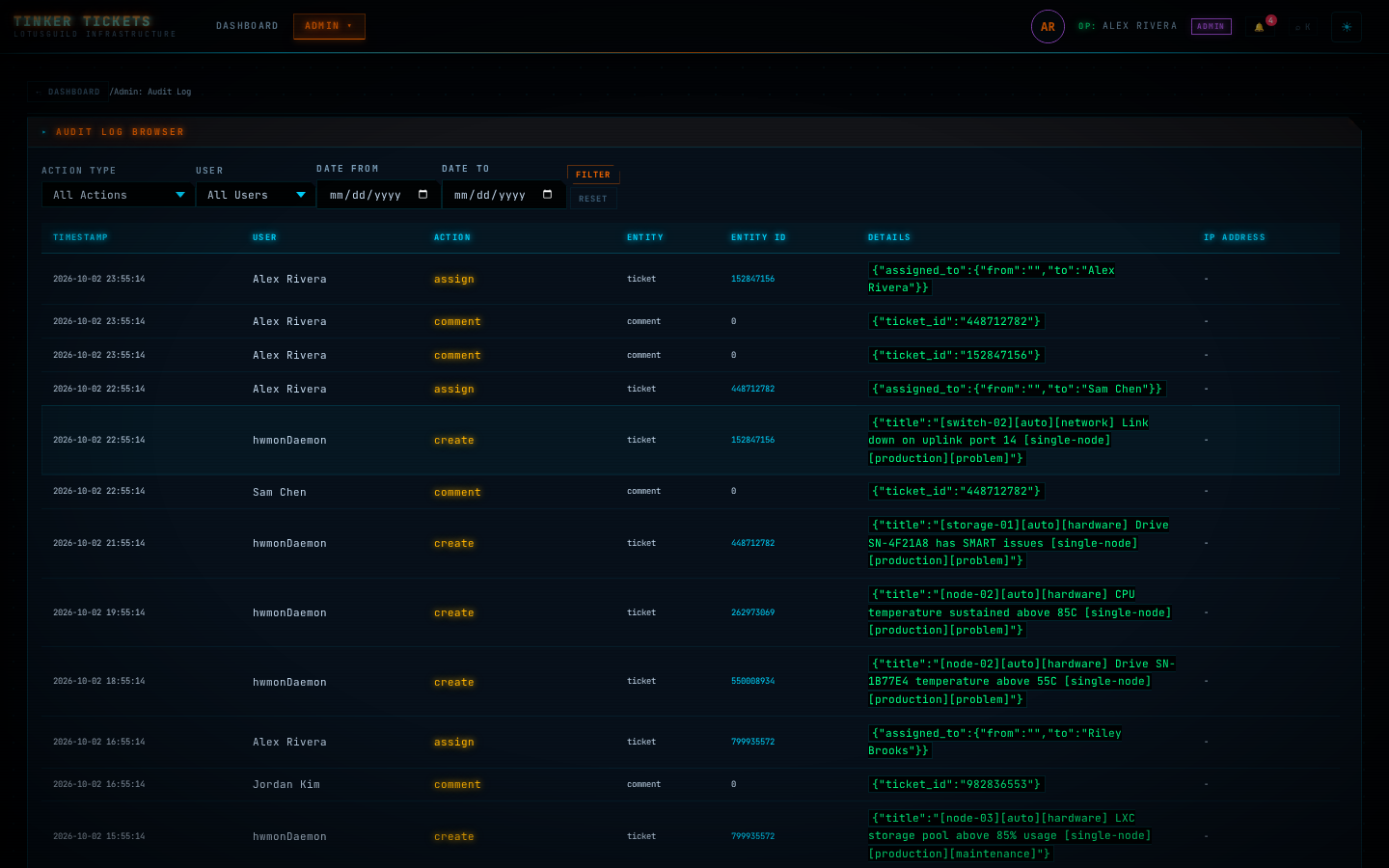This screenshot has height=868, width=1389.
Task: Click the AR user avatar
Action: pos(1048,27)
